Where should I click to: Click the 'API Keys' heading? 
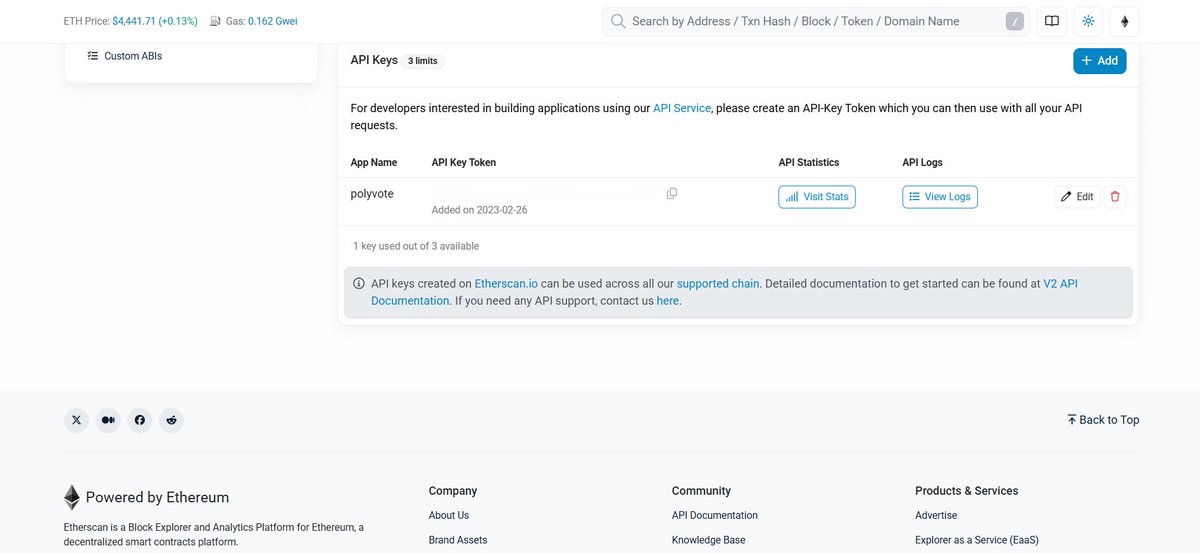tap(374, 60)
